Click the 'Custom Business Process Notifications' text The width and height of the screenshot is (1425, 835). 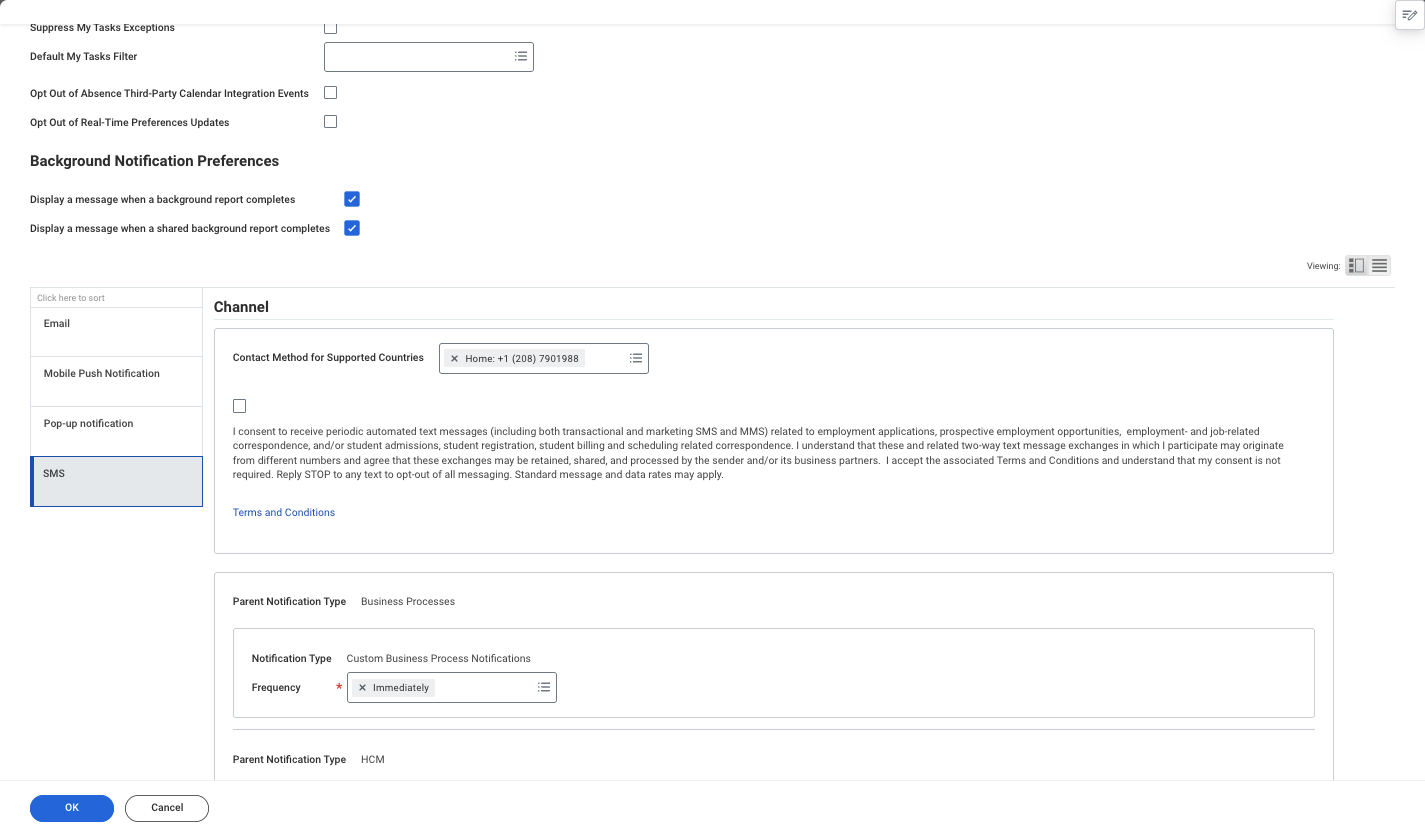[438, 659]
